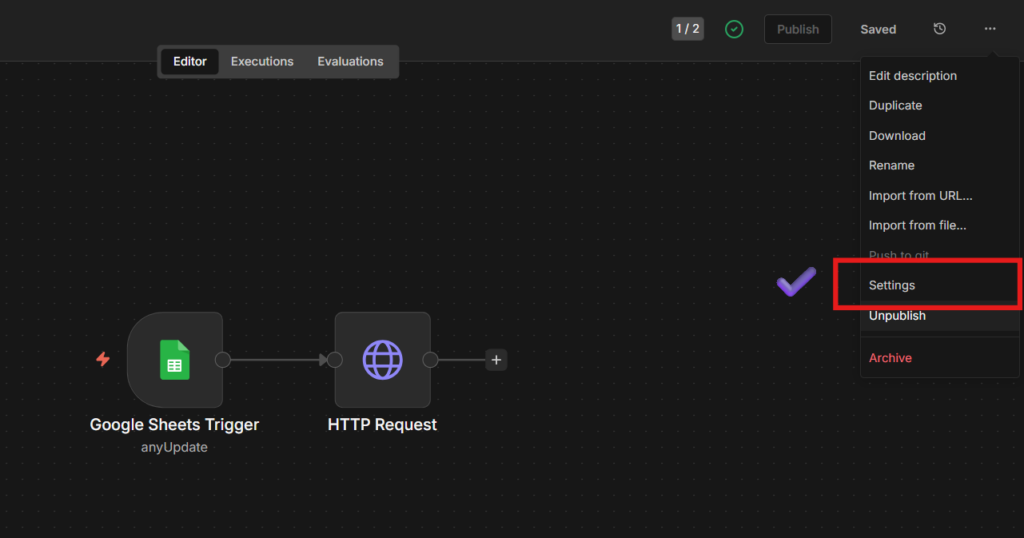Screen dimensions: 1024x538
Task: Click the 1 / 2 version badge
Action: tap(687, 29)
